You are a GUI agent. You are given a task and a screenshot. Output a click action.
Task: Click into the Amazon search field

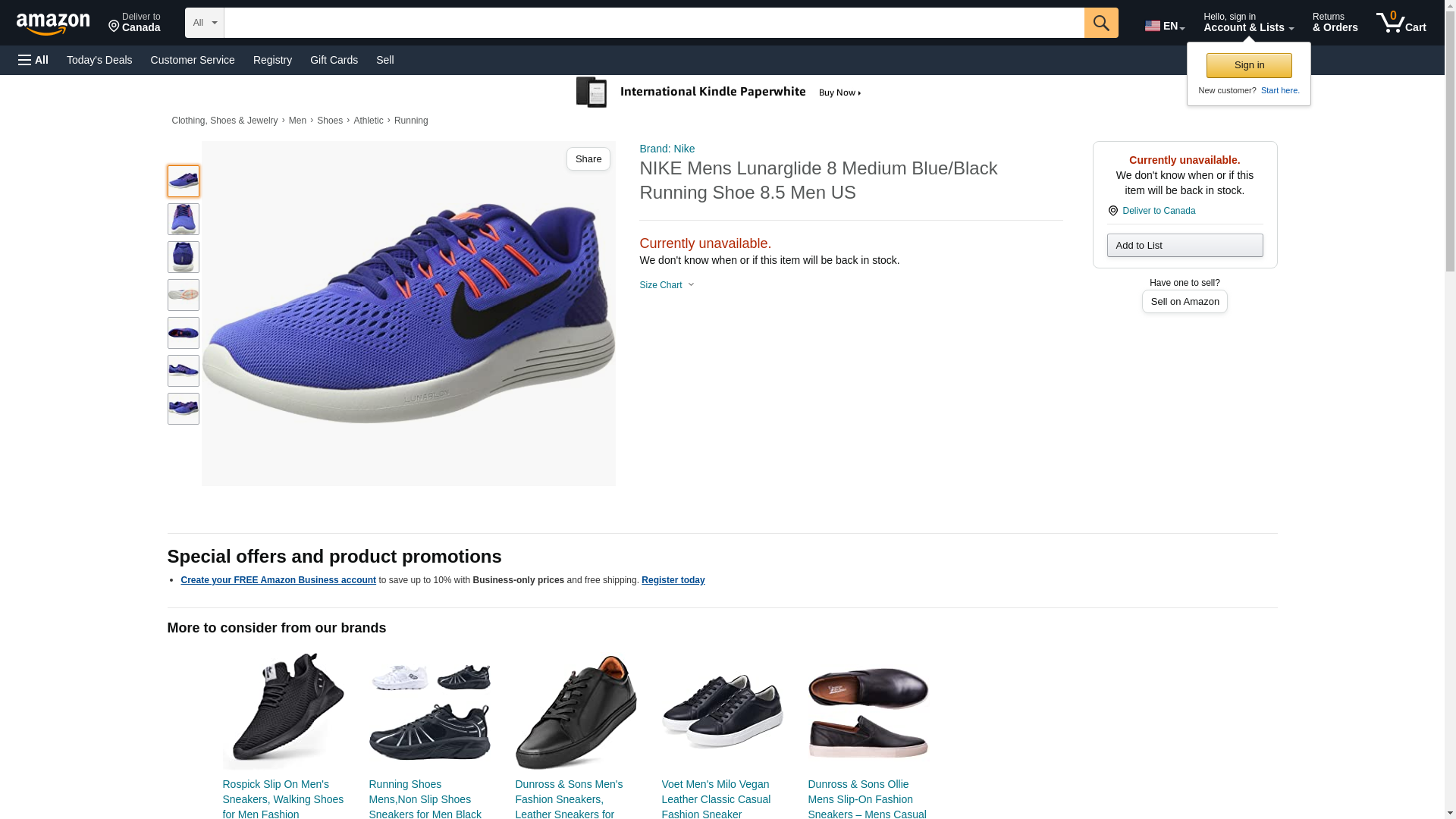[653, 23]
